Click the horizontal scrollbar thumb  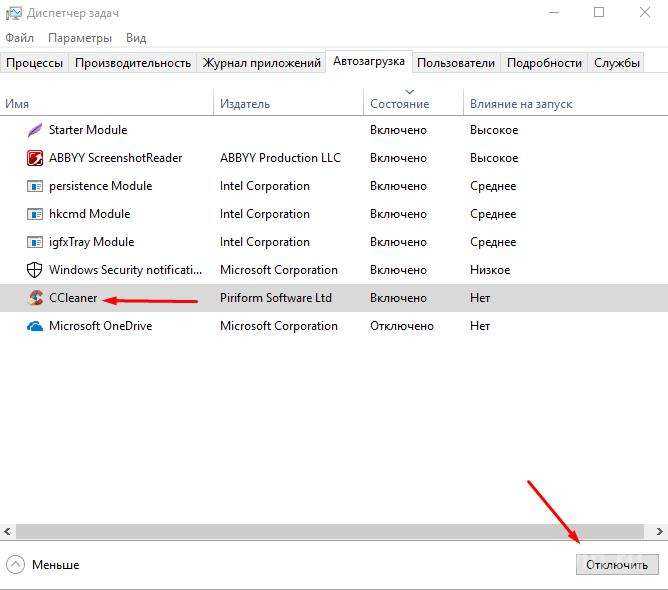330,532
